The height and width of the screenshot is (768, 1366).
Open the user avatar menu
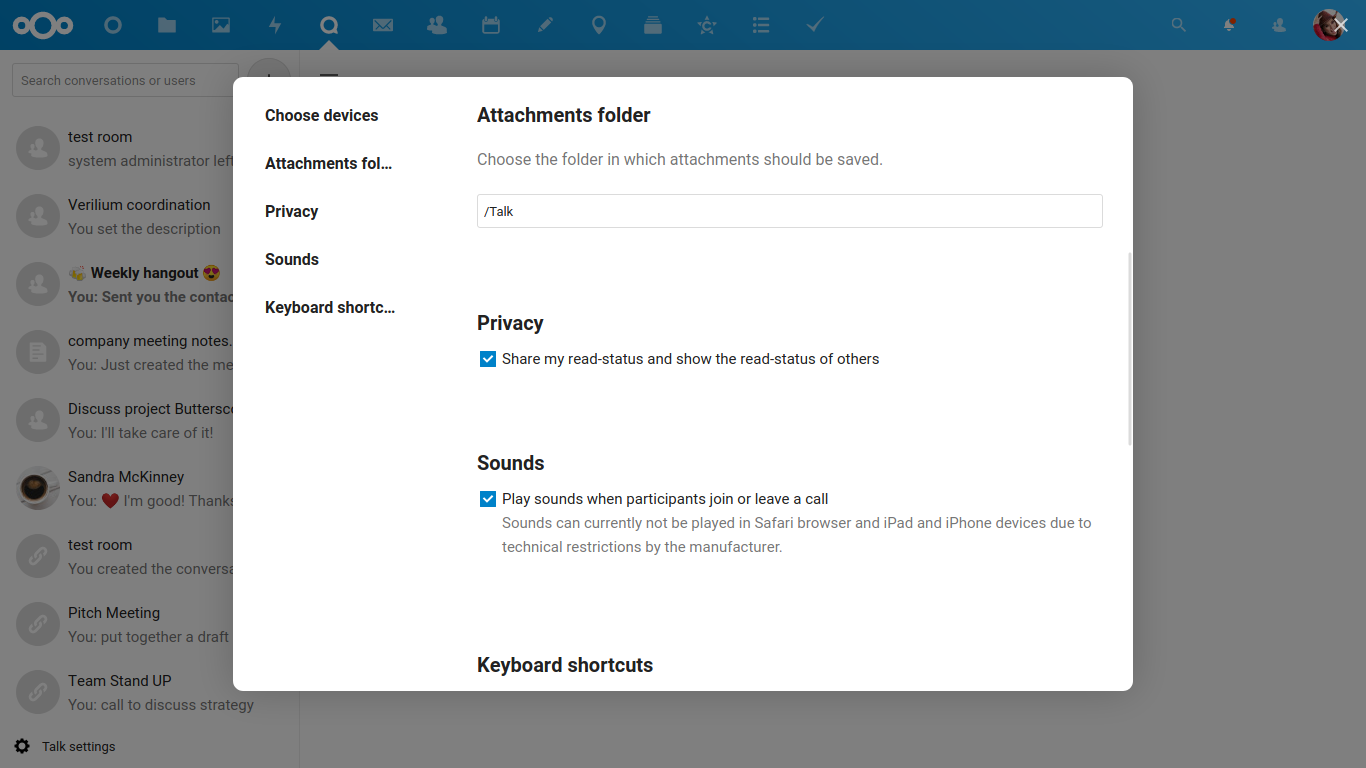(1329, 25)
